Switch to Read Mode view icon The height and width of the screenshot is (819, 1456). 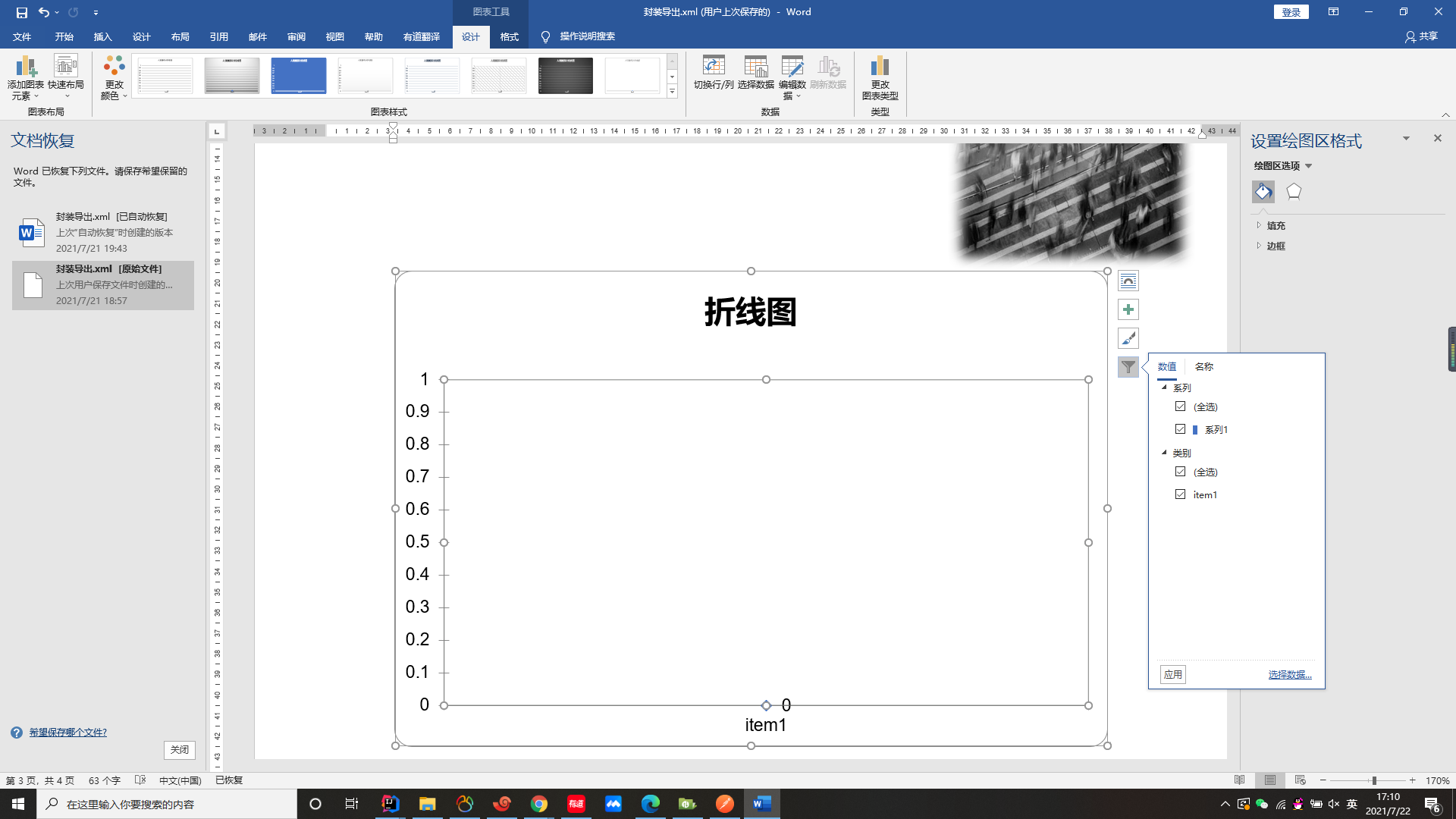[1240, 780]
